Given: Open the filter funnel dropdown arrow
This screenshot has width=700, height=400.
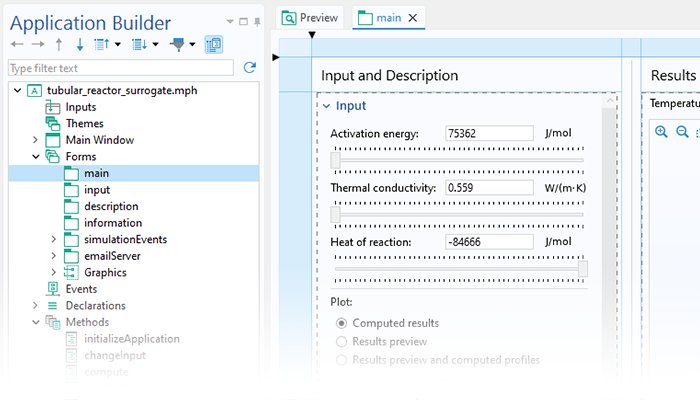Looking at the screenshot, I should 192,44.
